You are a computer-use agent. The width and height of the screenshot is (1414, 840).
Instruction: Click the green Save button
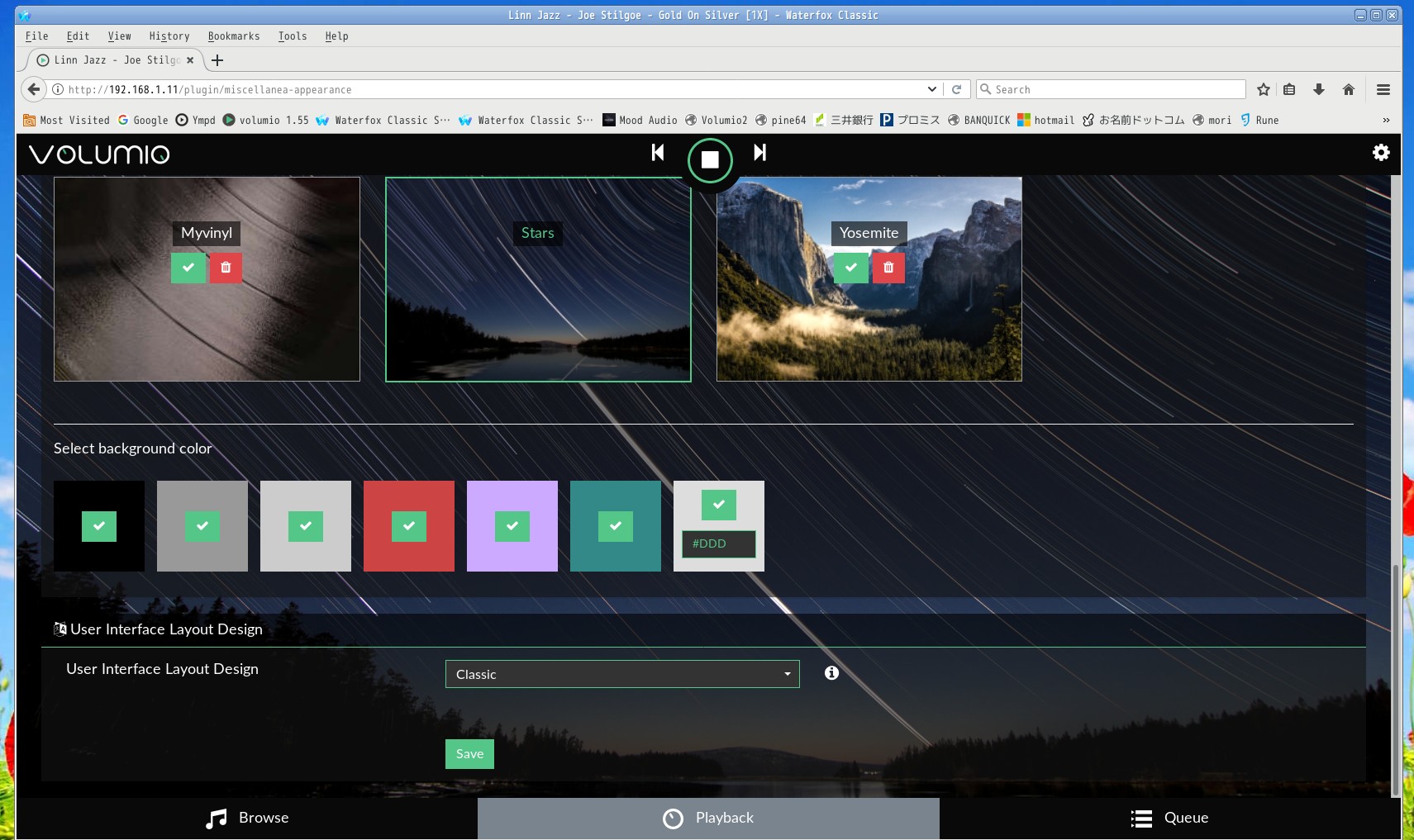pos(469,754)
